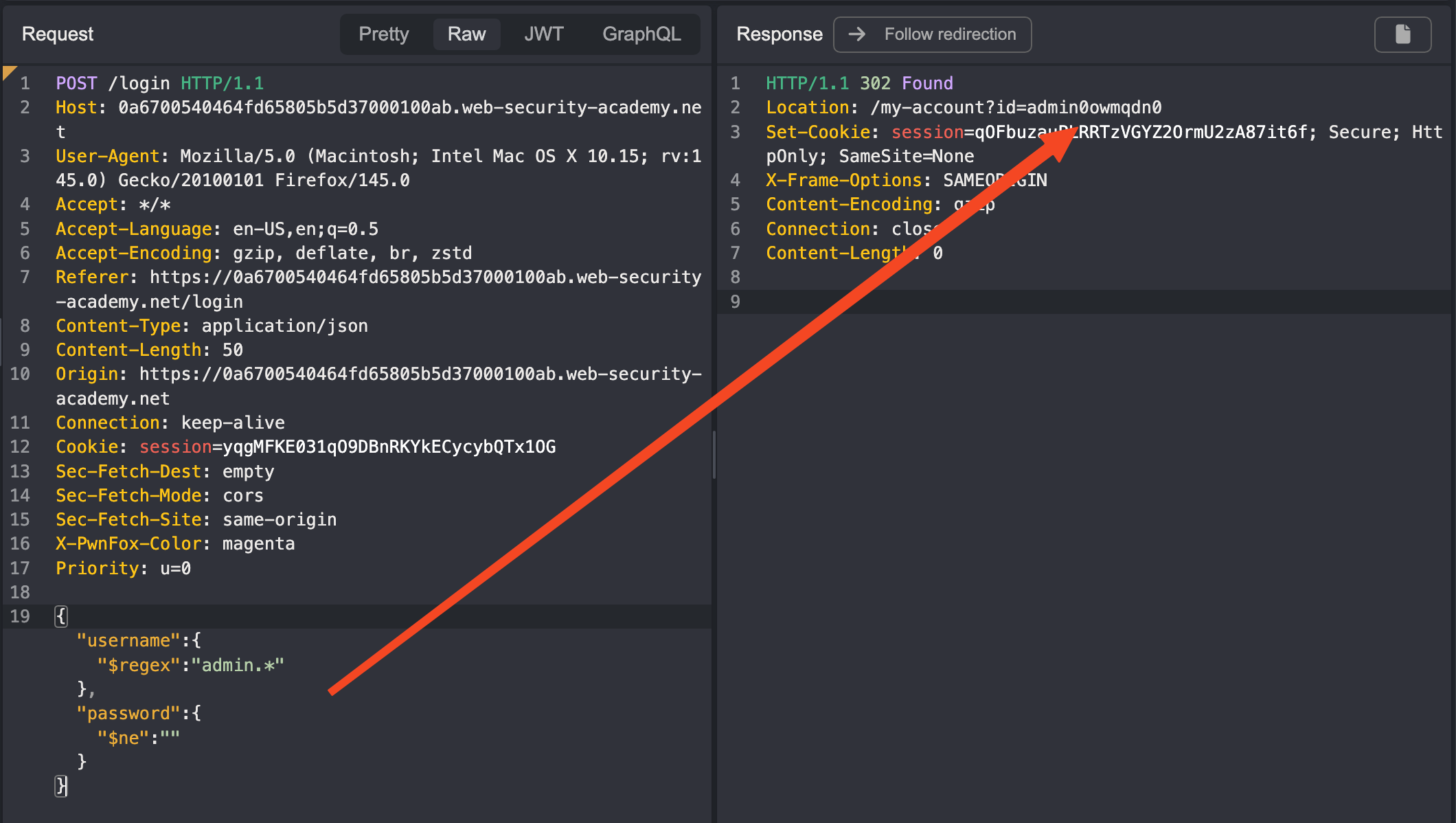
Task: Click the Set-Cookie header name in response
Action: click(817, 132)
